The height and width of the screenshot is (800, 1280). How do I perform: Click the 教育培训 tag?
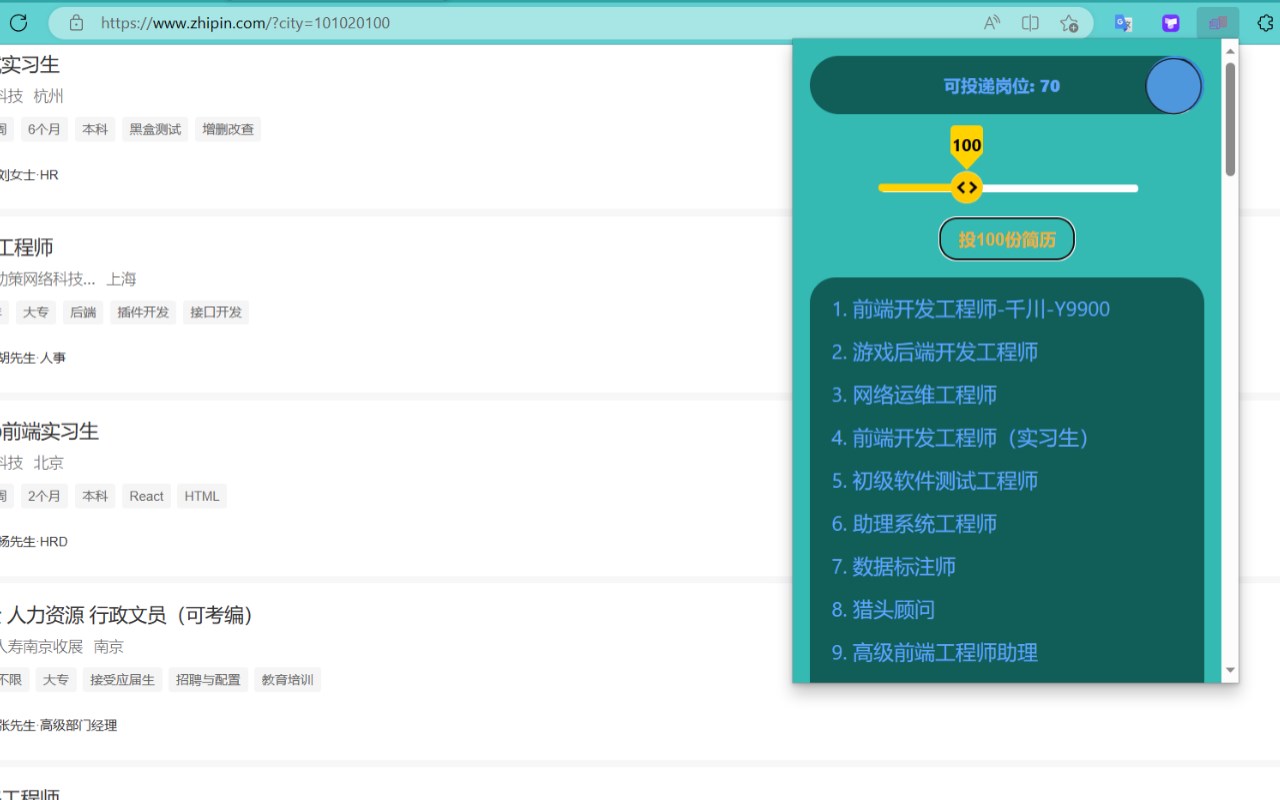tap(287, 680)
